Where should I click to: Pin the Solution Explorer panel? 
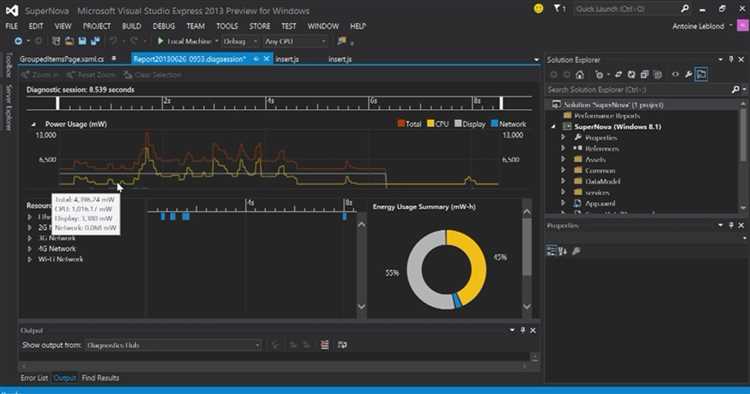point(731,59)
